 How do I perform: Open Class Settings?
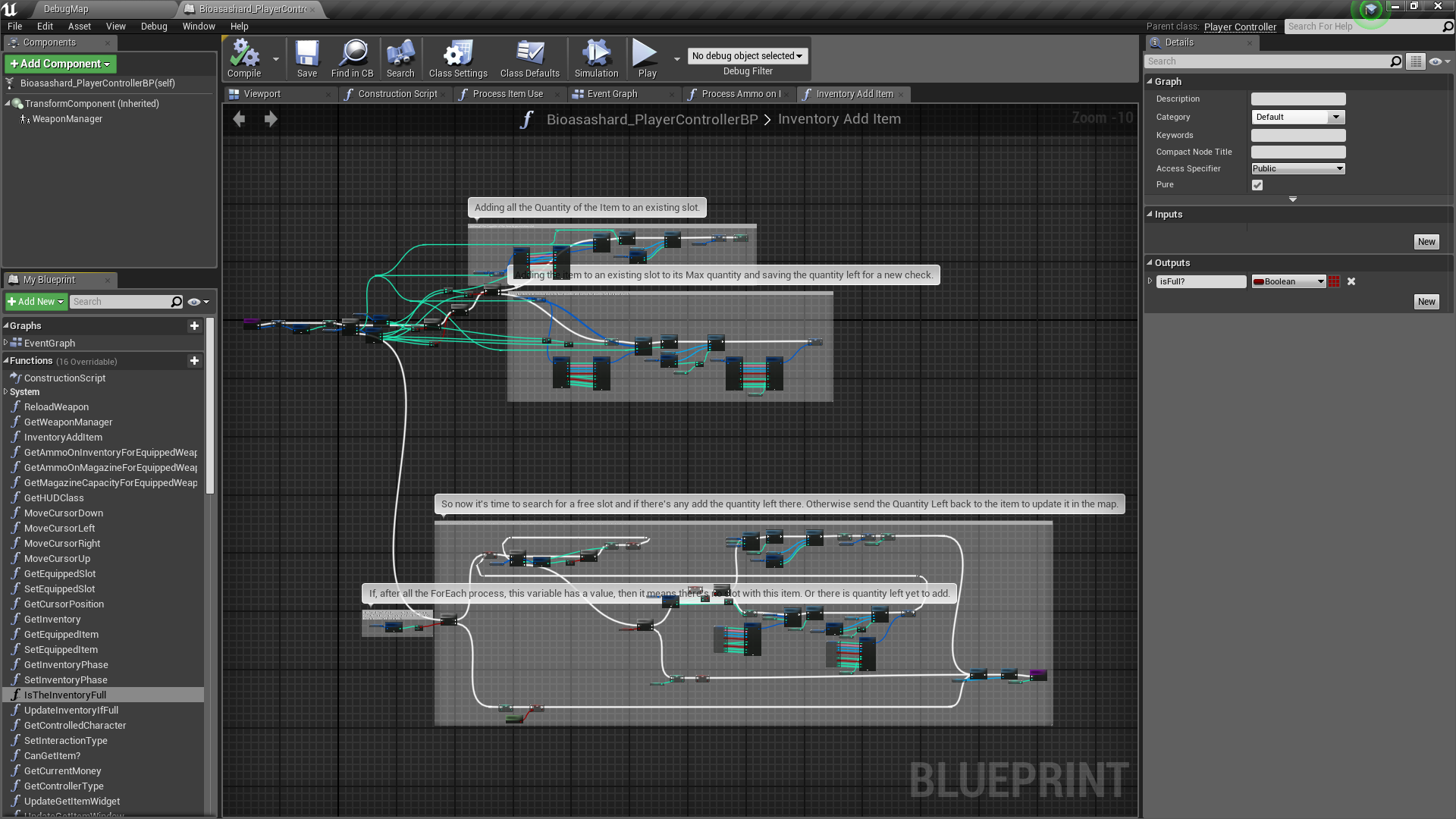pyautogui.click(x=458, y=58)
